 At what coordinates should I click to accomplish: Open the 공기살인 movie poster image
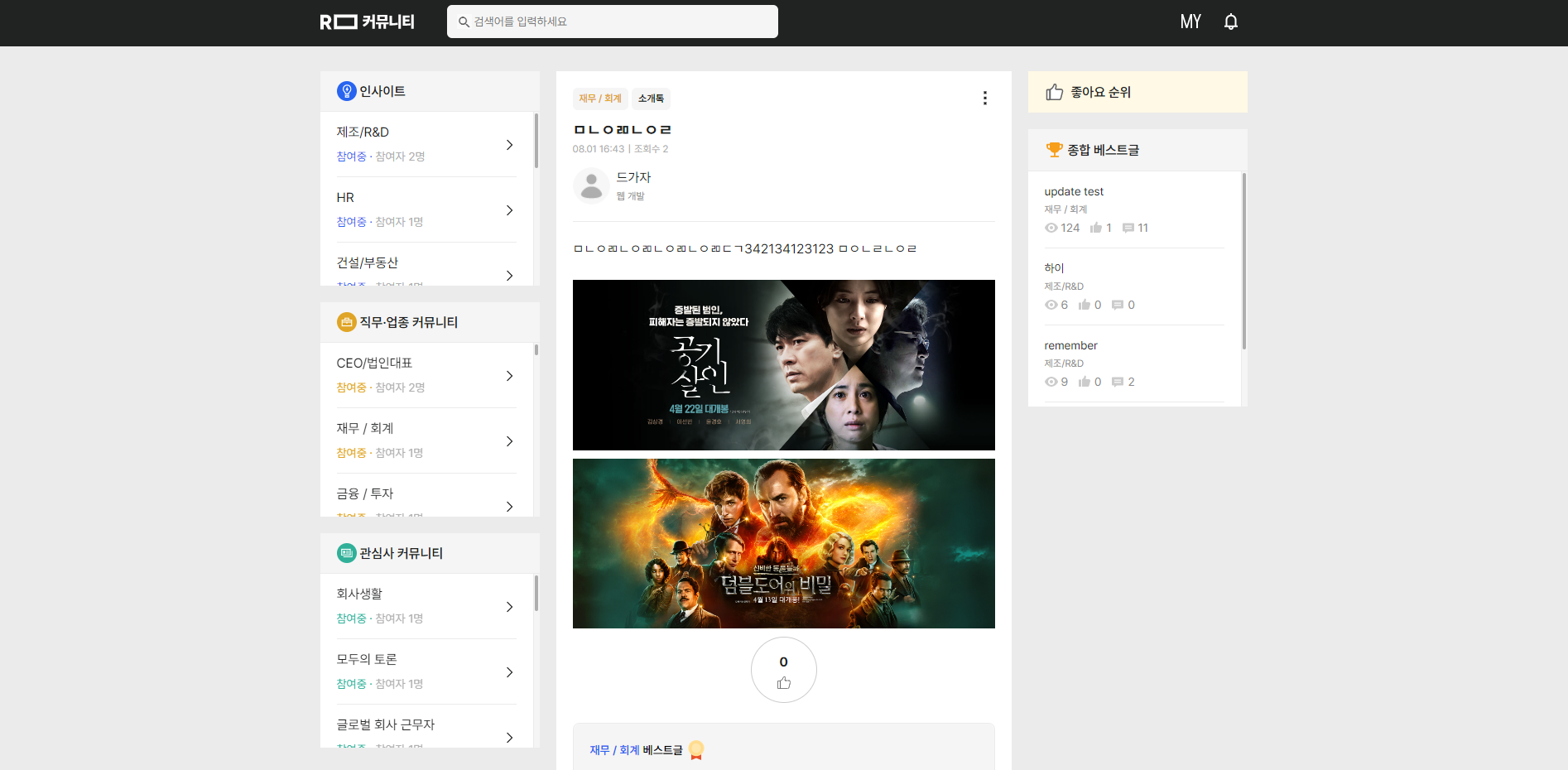(x=784, y=365)
